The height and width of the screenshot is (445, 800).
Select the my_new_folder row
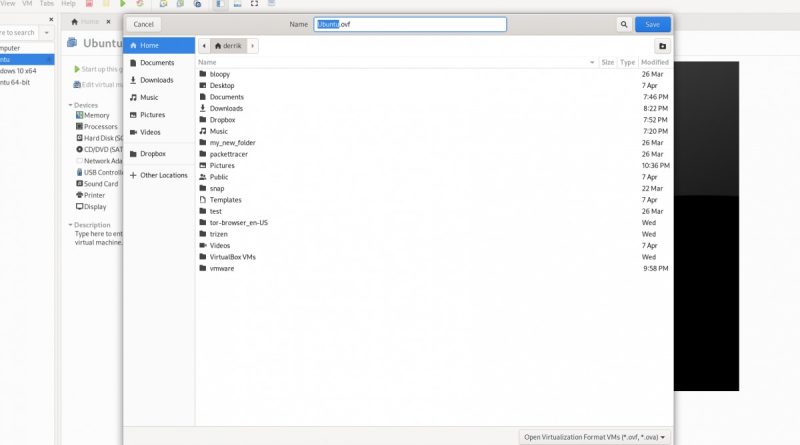pos(434,143)
